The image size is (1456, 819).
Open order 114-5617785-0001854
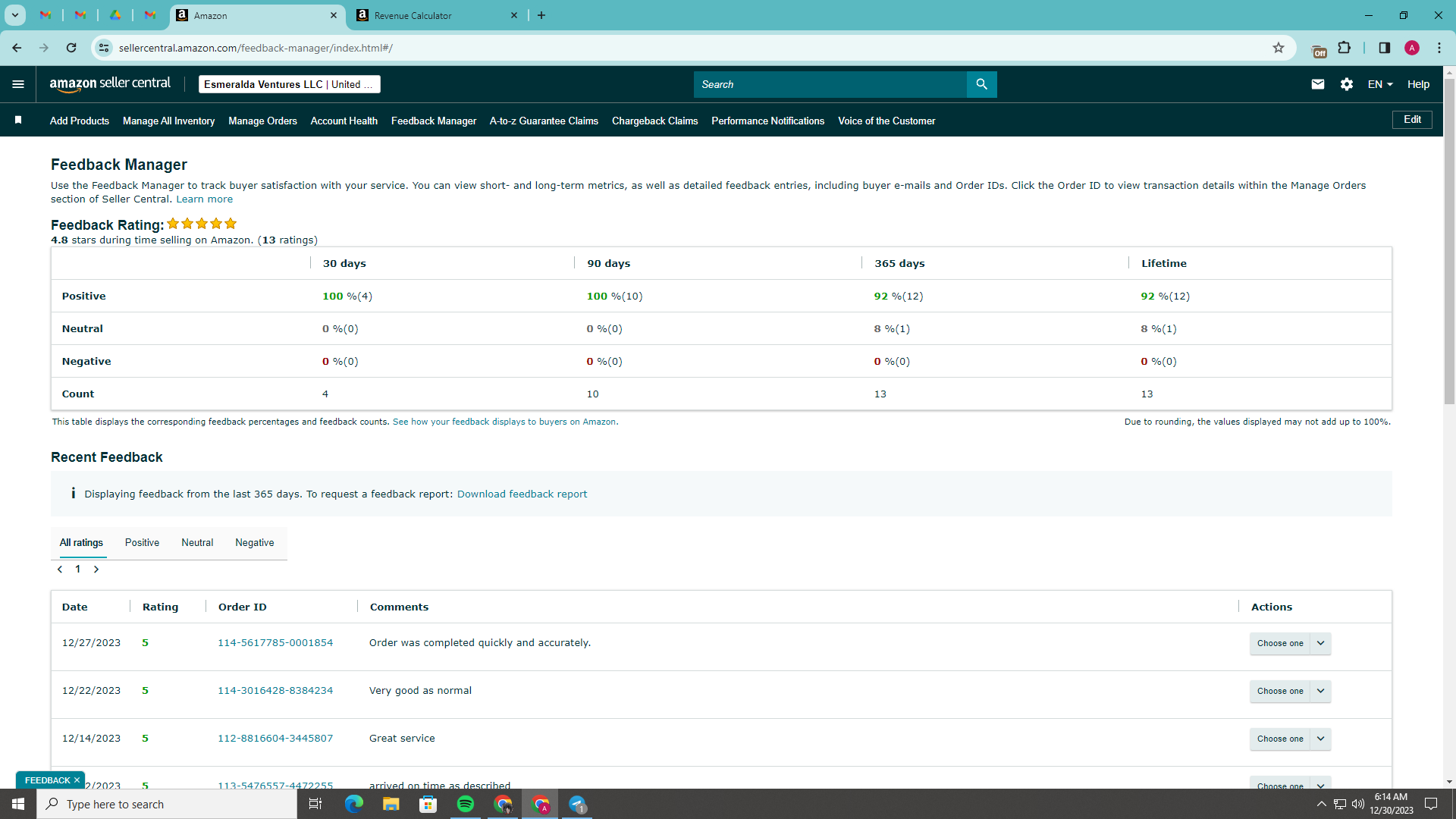click(275, 642)
